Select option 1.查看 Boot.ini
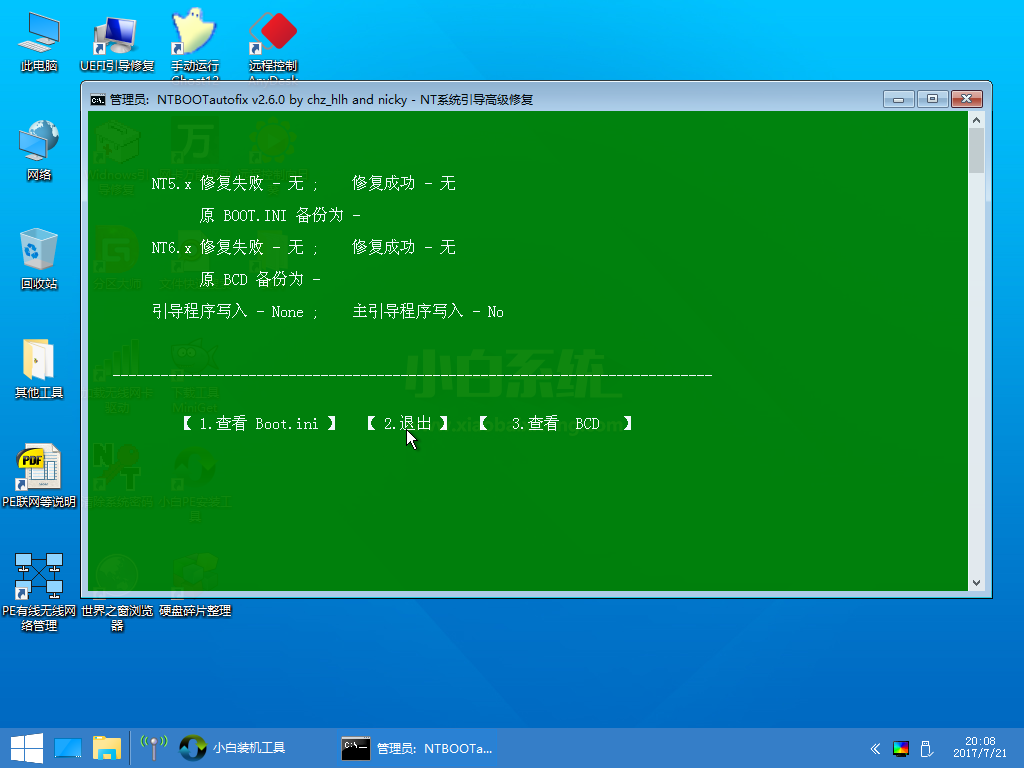 pos(258,424)
